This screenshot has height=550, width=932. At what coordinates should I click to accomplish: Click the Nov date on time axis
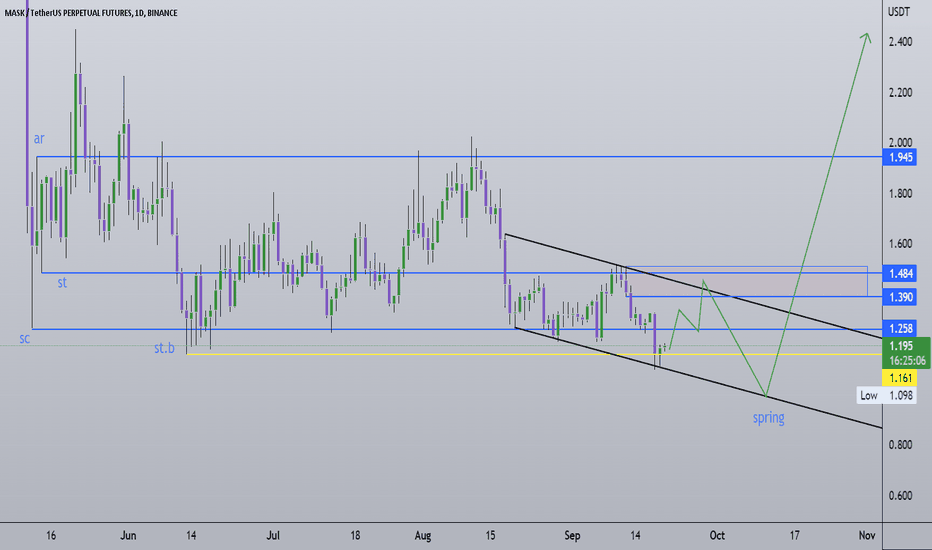[x=867, y=536]
